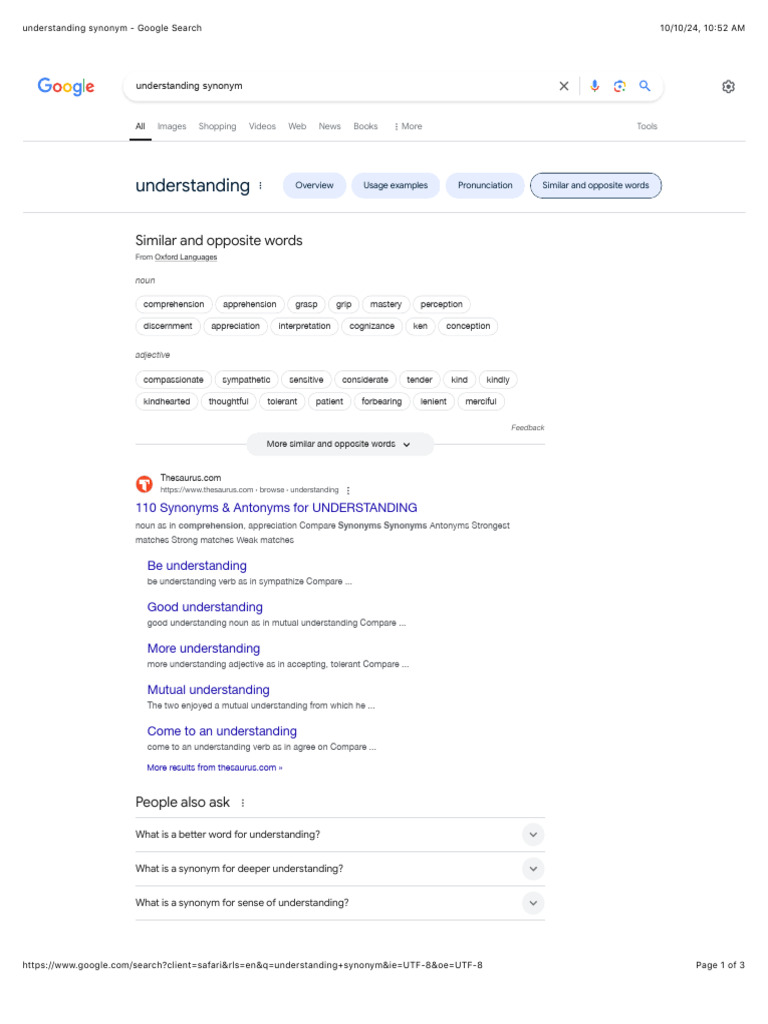Expand 'More similar and opposite words'

340,444
